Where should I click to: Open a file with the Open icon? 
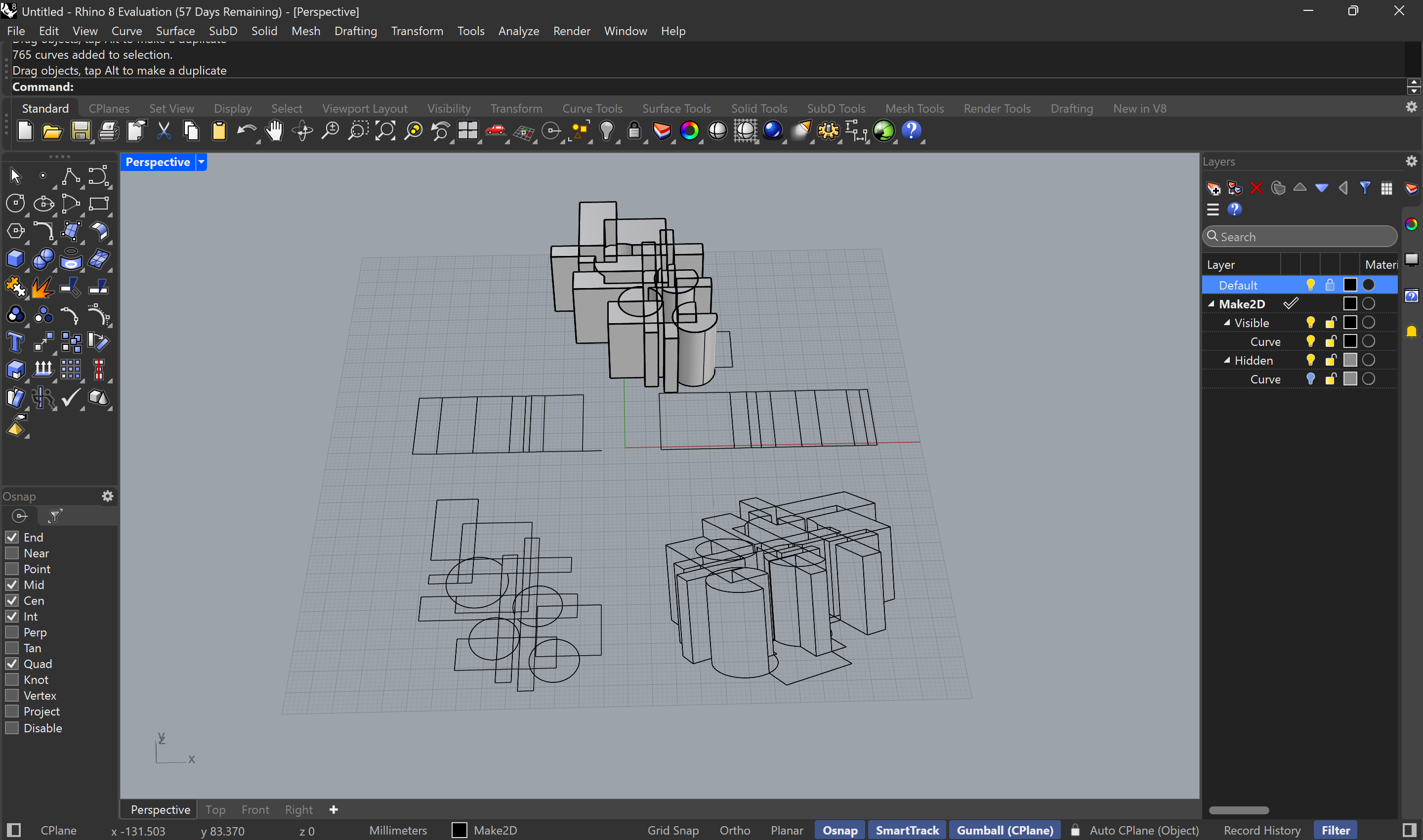click(52, 131)
